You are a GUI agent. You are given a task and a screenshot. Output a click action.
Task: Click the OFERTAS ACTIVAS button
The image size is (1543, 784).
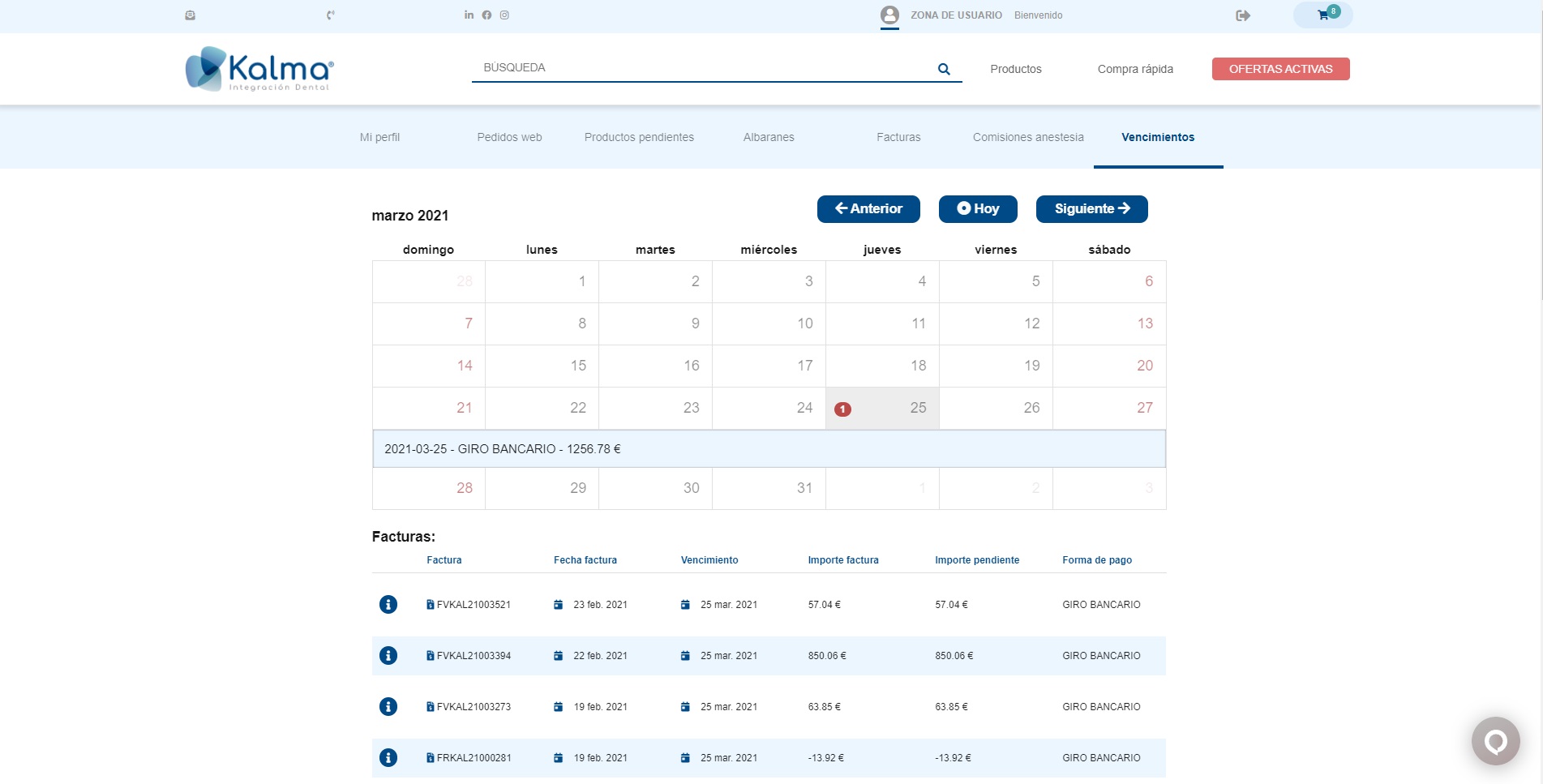point(1281,69)
